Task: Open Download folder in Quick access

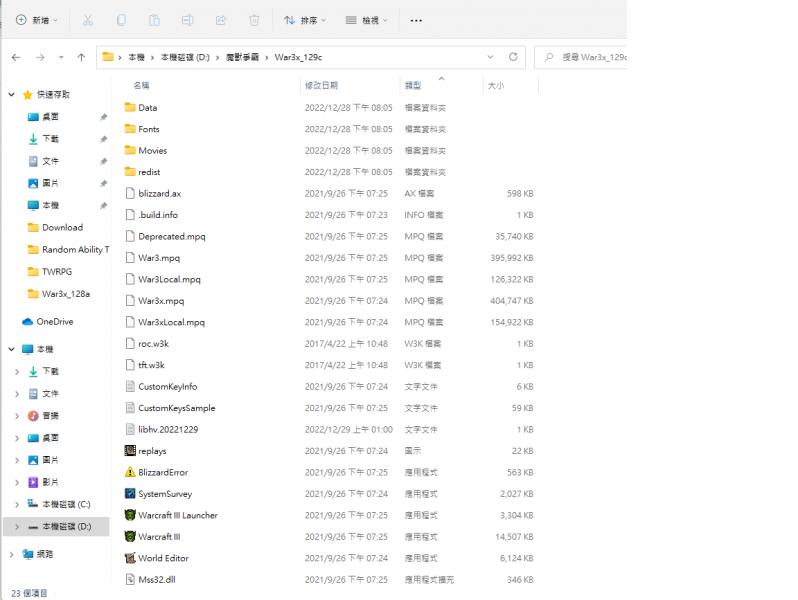Action: 62,227
